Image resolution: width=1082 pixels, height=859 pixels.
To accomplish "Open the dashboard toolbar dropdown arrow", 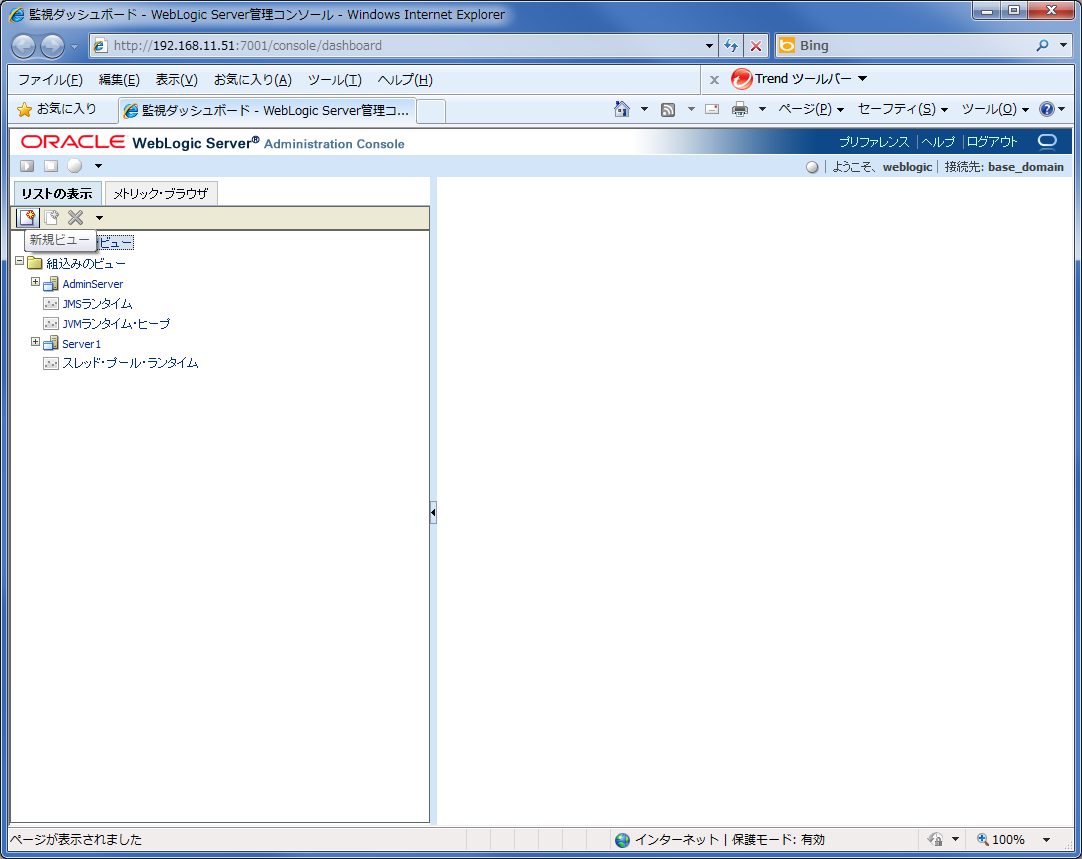I will pos(98,166).
